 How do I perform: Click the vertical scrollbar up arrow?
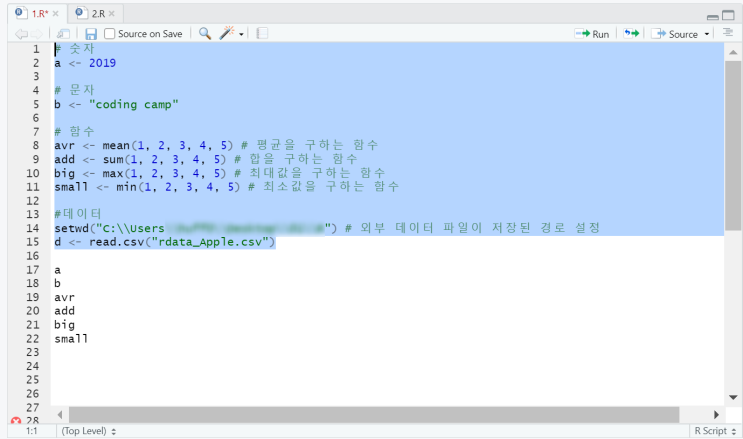[x=733, y=52]
